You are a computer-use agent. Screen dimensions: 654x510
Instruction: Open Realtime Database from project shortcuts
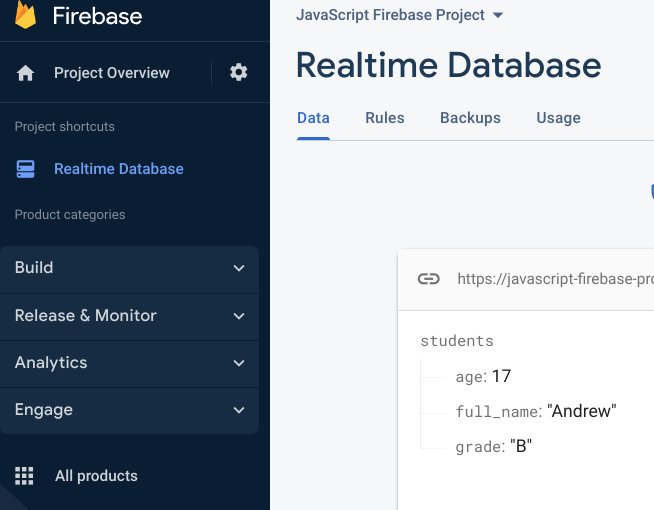pyautogui.click(x=118, y=169)
